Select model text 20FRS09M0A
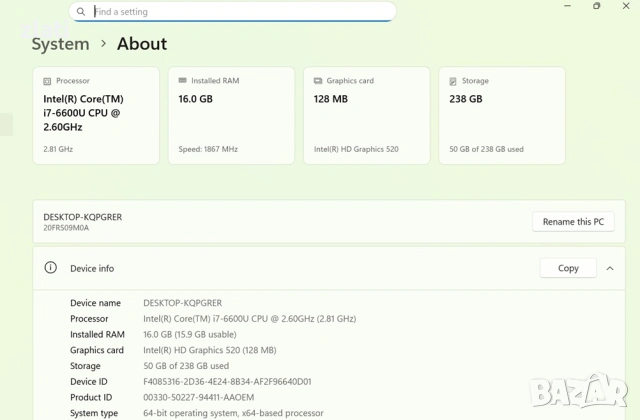Viewport: 640px width, 420px height. pyautogui.click(x=66, y=228)
